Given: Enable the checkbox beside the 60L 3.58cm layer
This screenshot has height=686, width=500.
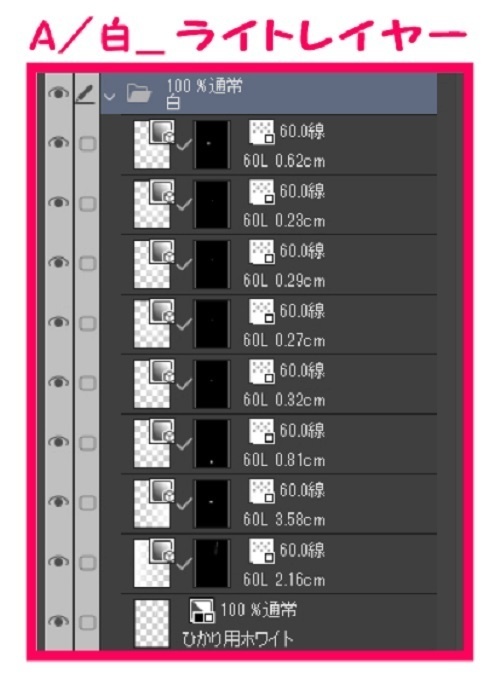Looking at the screenshot, I should (87, 503).
